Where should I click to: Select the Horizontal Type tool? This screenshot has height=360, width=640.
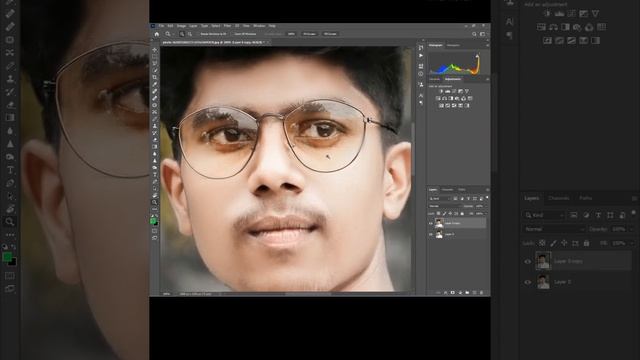[x=155, y=174]
